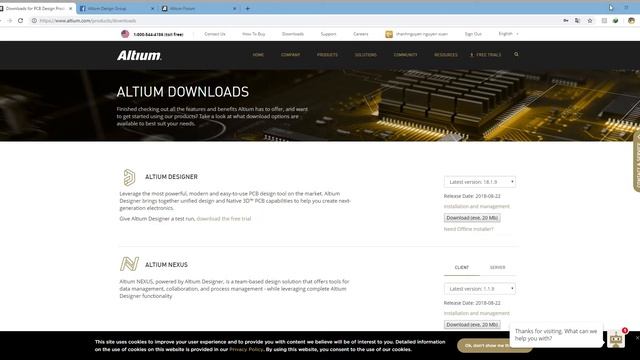640x360 pixels.
Task: Click the FREE TRIALS download item
Action: pos(485,55)
